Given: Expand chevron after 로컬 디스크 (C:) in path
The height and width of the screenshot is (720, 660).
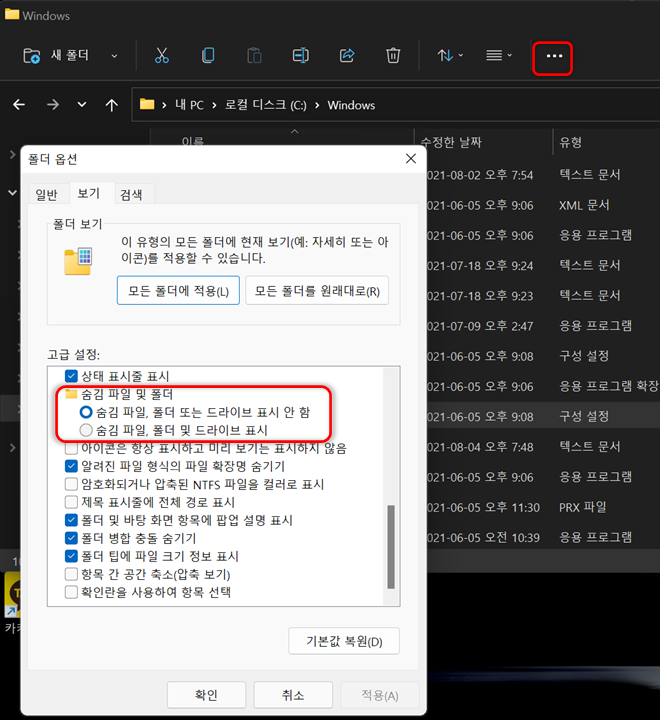Looking at the screenshot, I should point(317,106).
